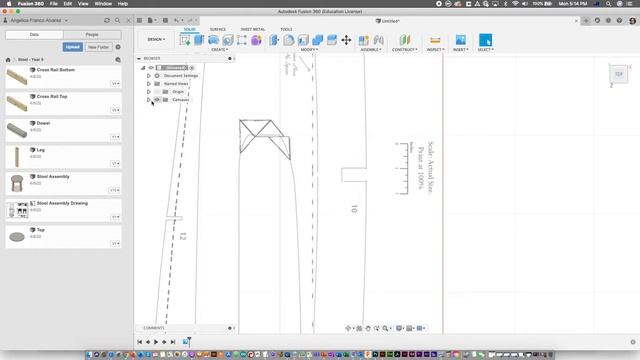This screenshot has width=640, height=360.
Task: Switch to the Tools tab
Action: tap(286, 29)
